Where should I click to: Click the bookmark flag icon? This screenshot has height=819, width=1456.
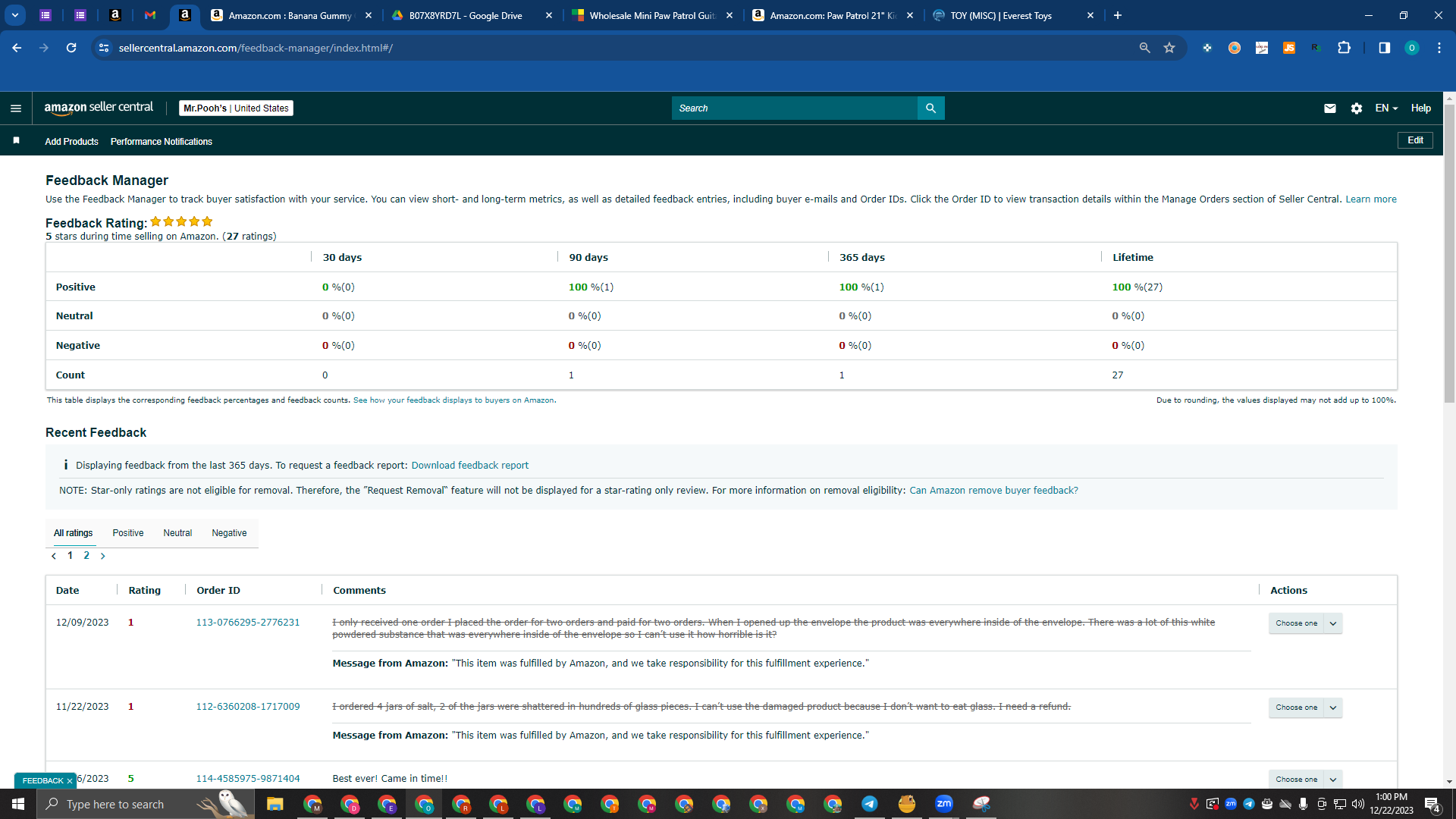pyautogui.click(x=16, y=141)
